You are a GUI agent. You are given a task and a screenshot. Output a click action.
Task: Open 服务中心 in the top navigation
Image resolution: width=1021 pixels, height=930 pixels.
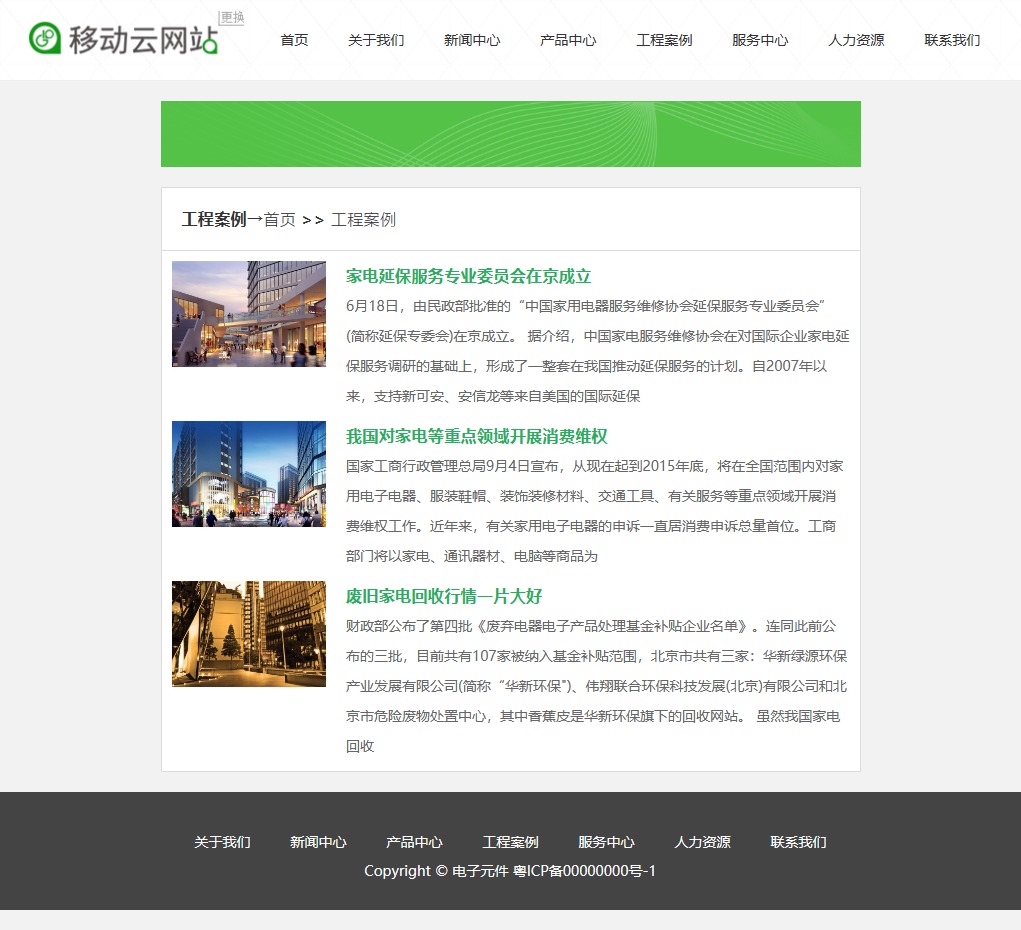pos(760,41)
